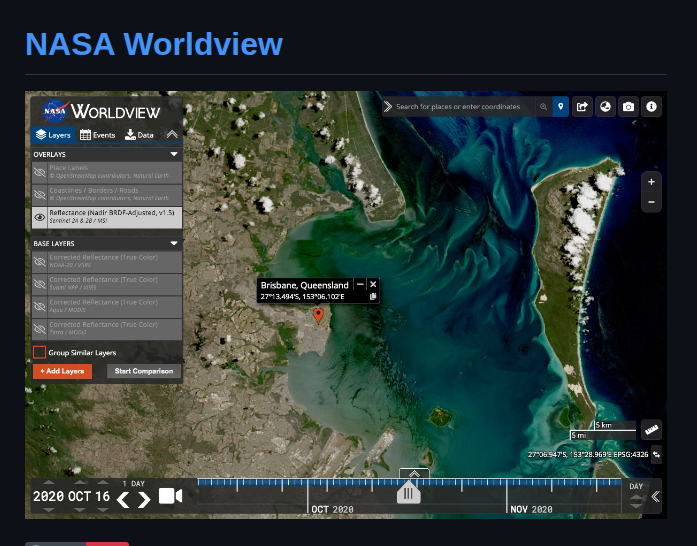Viewport: 697px width, 546px height.
Task: Click the Add Layers button
Action: (x=62, y=371)
